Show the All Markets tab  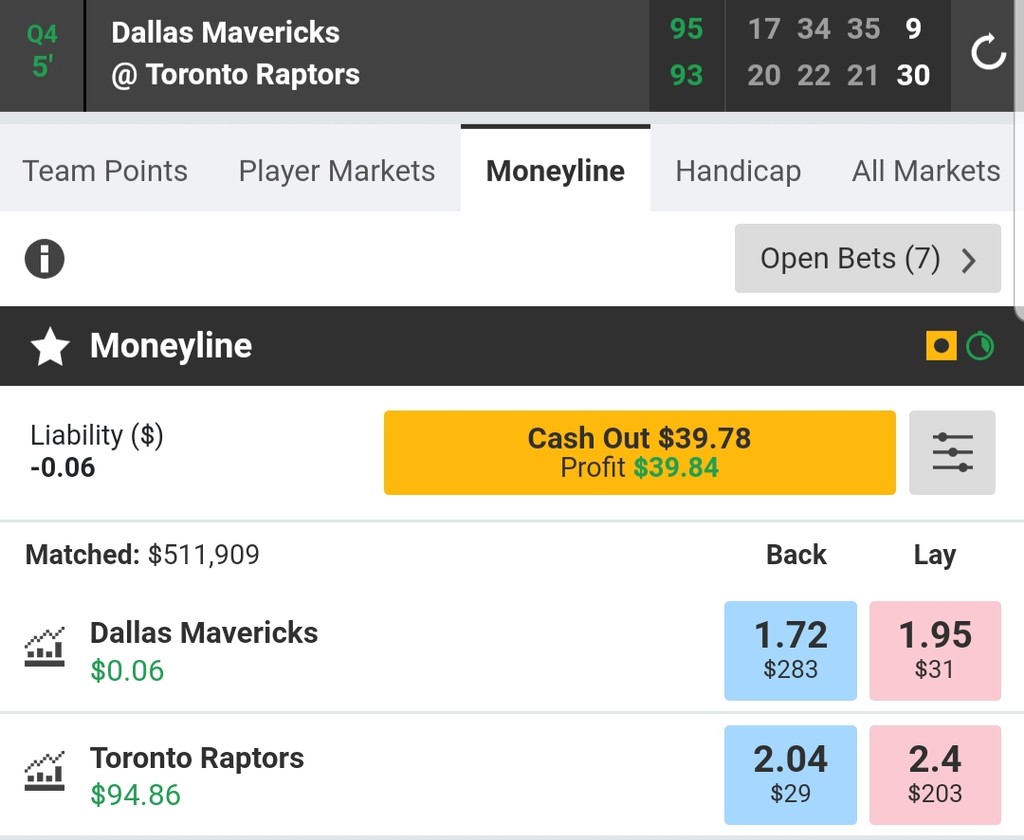pos(925,171)
